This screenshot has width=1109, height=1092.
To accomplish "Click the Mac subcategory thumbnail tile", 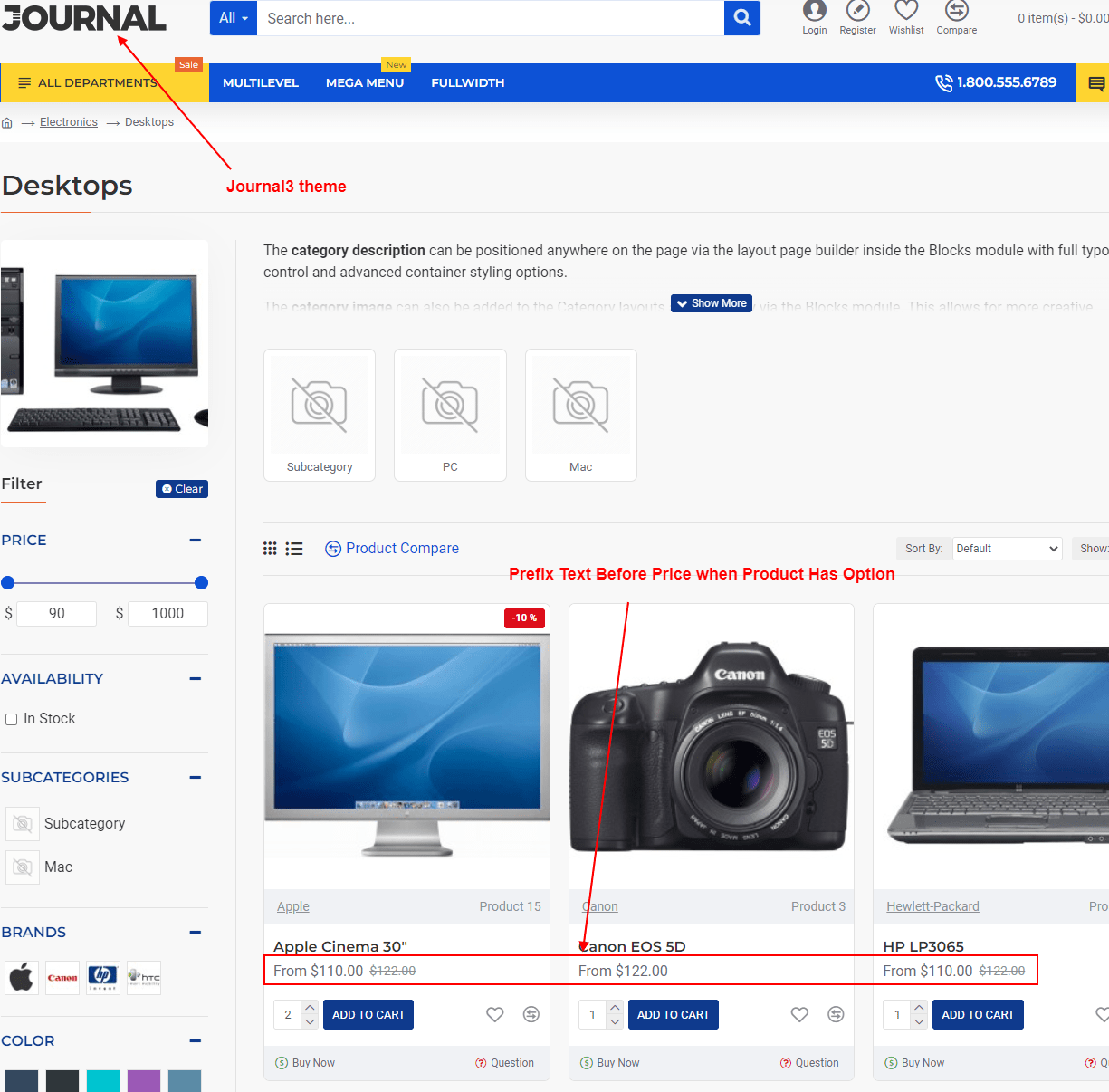I will pyautogui.click(x=580, y=415).
